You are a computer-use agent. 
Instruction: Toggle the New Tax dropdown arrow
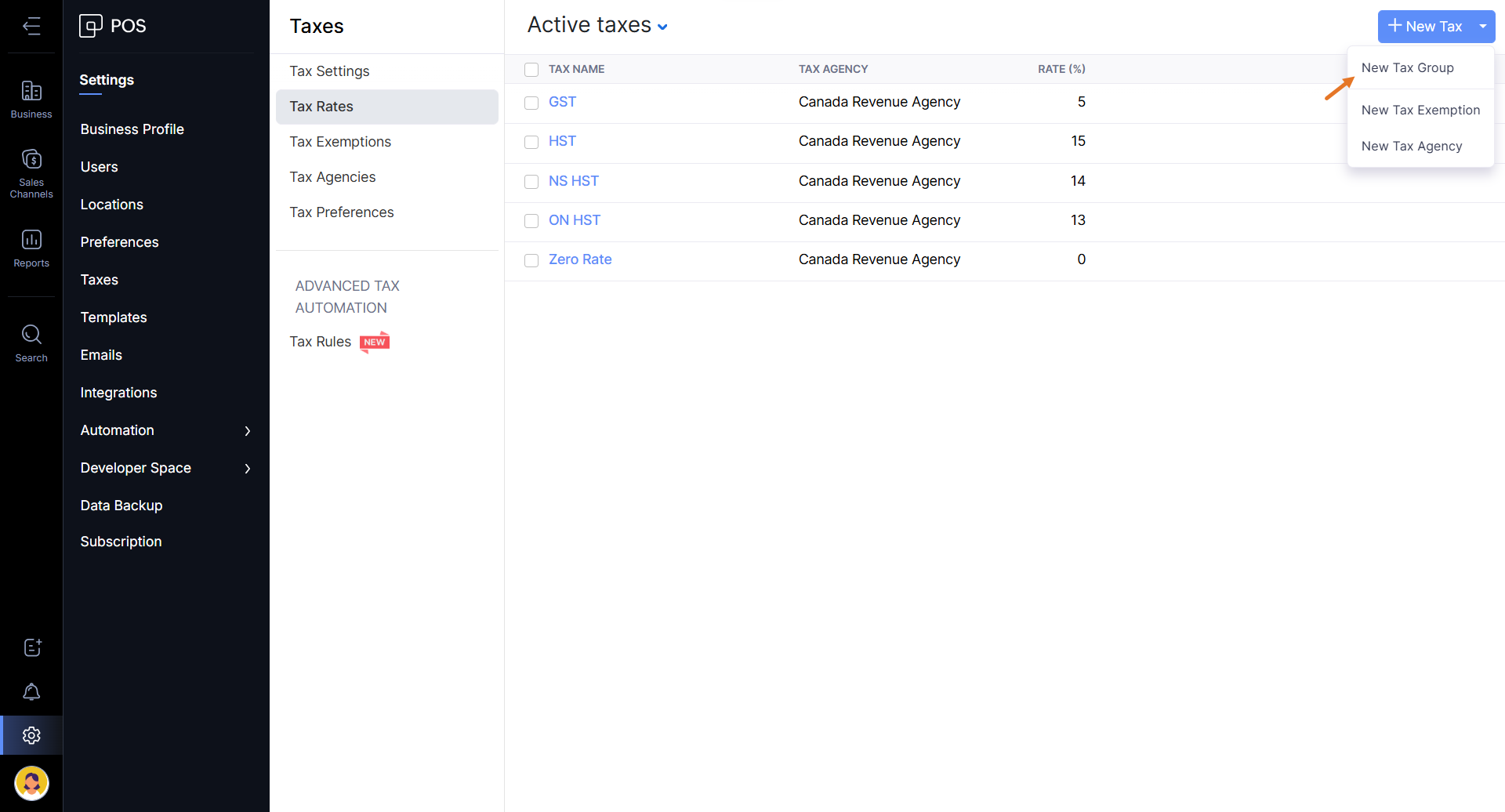click(1483, 27)
